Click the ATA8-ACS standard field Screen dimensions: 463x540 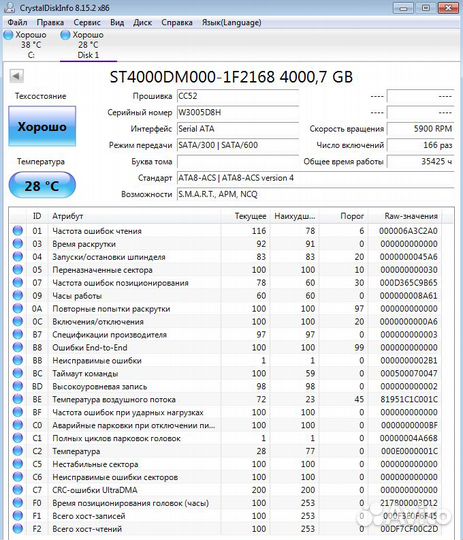click(x=315, y=178)
